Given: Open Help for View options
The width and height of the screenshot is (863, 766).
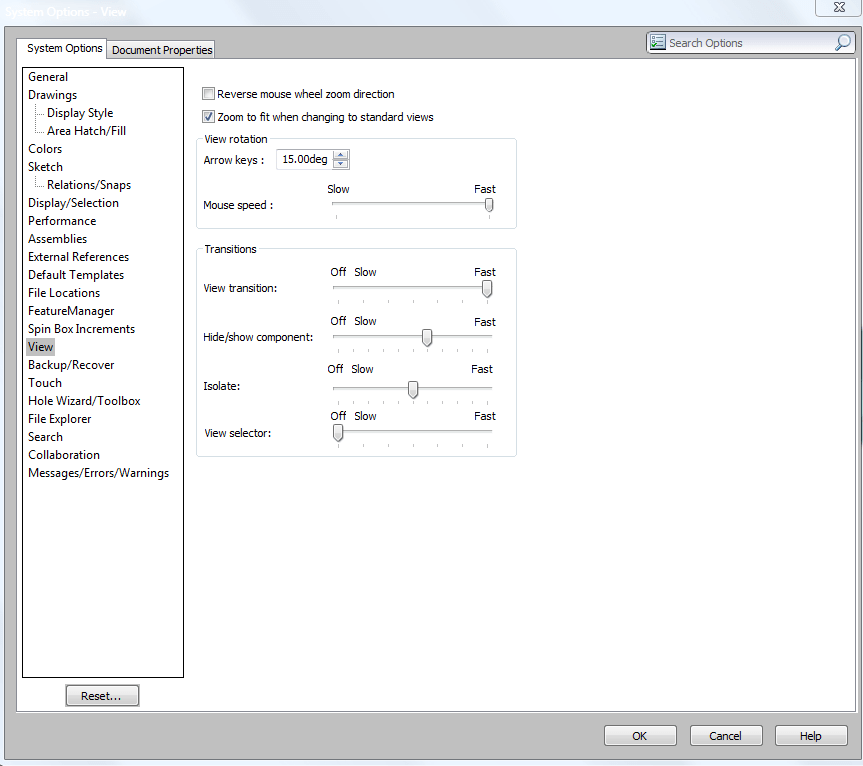Looking at the screenshot, I should (811, 735).
